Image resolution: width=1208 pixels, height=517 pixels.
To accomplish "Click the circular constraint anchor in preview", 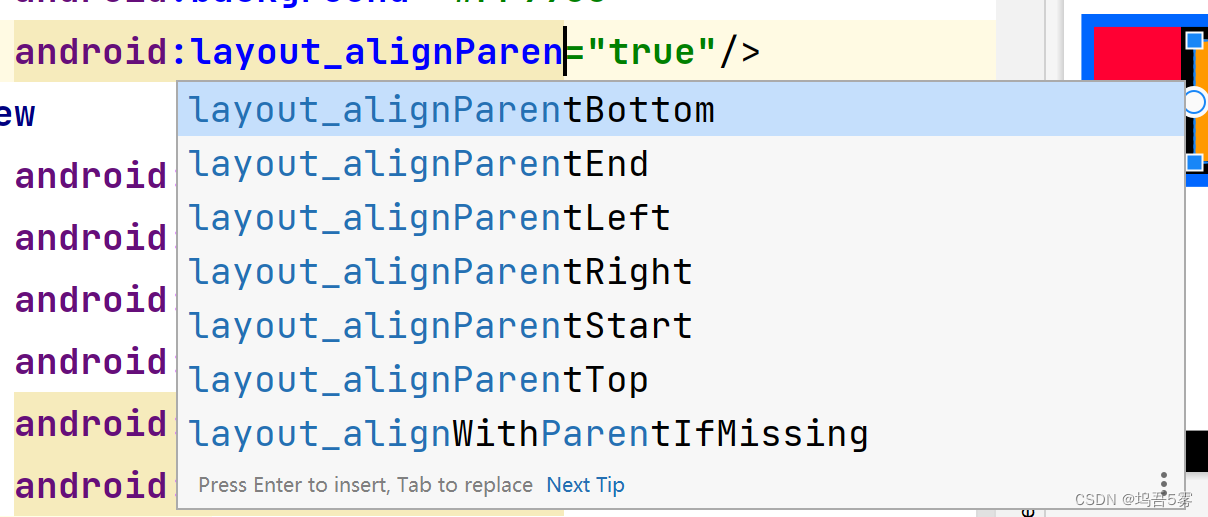I will (x=1194, y=102).
